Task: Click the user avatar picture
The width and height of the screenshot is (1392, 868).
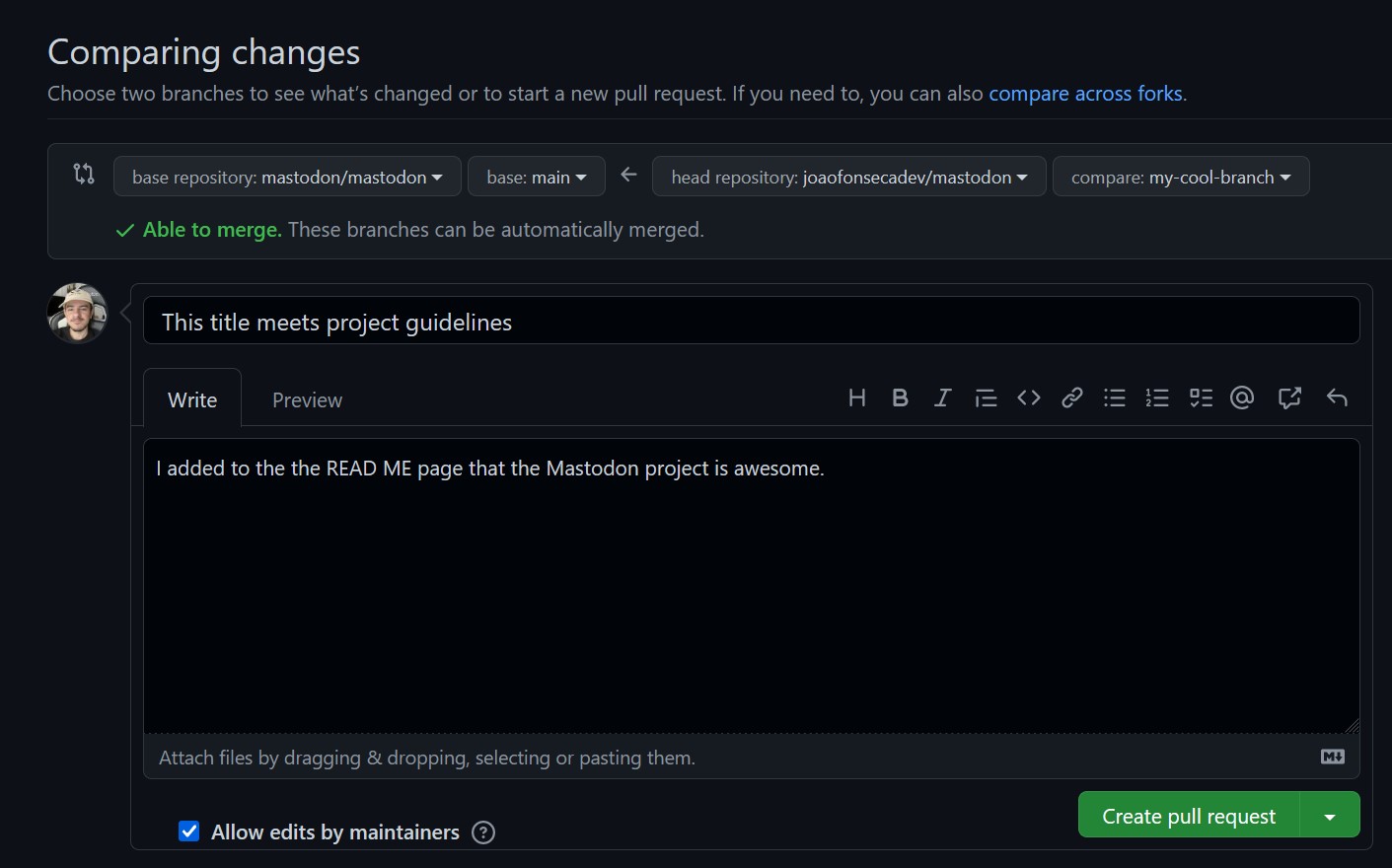Action: pyautogui.click(x=77, y=314)
